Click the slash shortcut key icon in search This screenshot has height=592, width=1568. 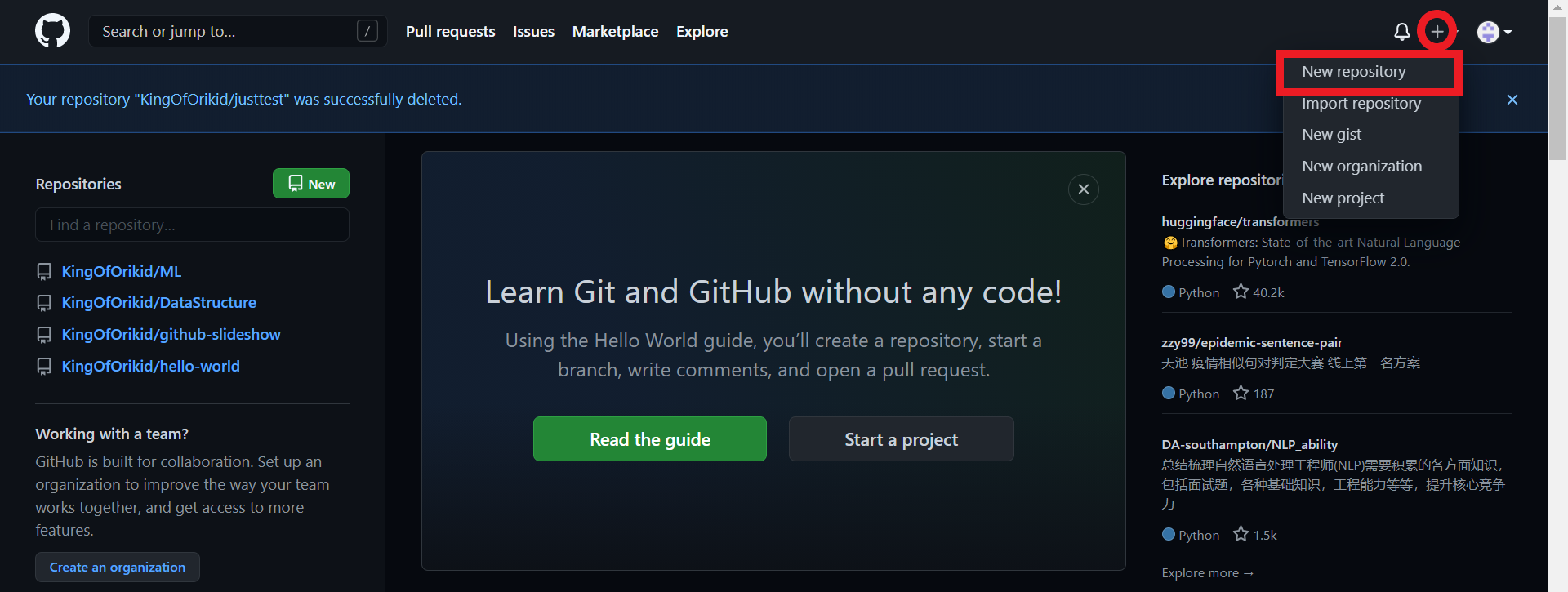coord(367,31)
